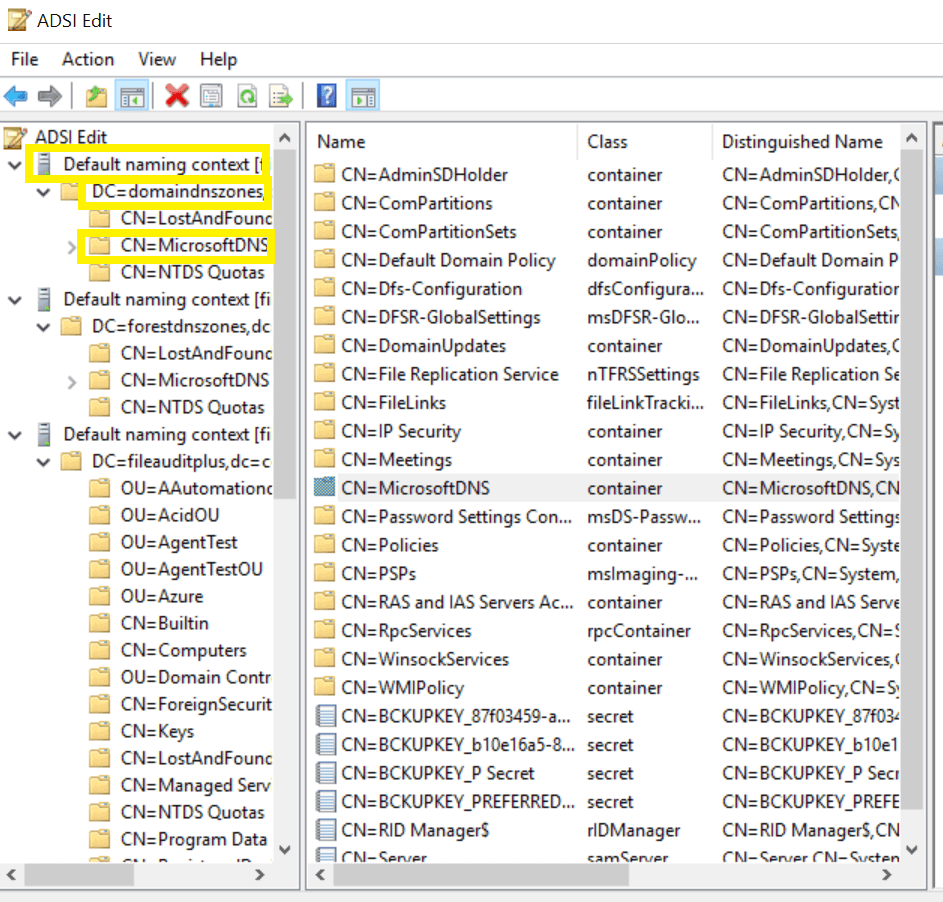Select OU=AgentTest in the tree
Screen dimensions: 943x902
(179, 542)
